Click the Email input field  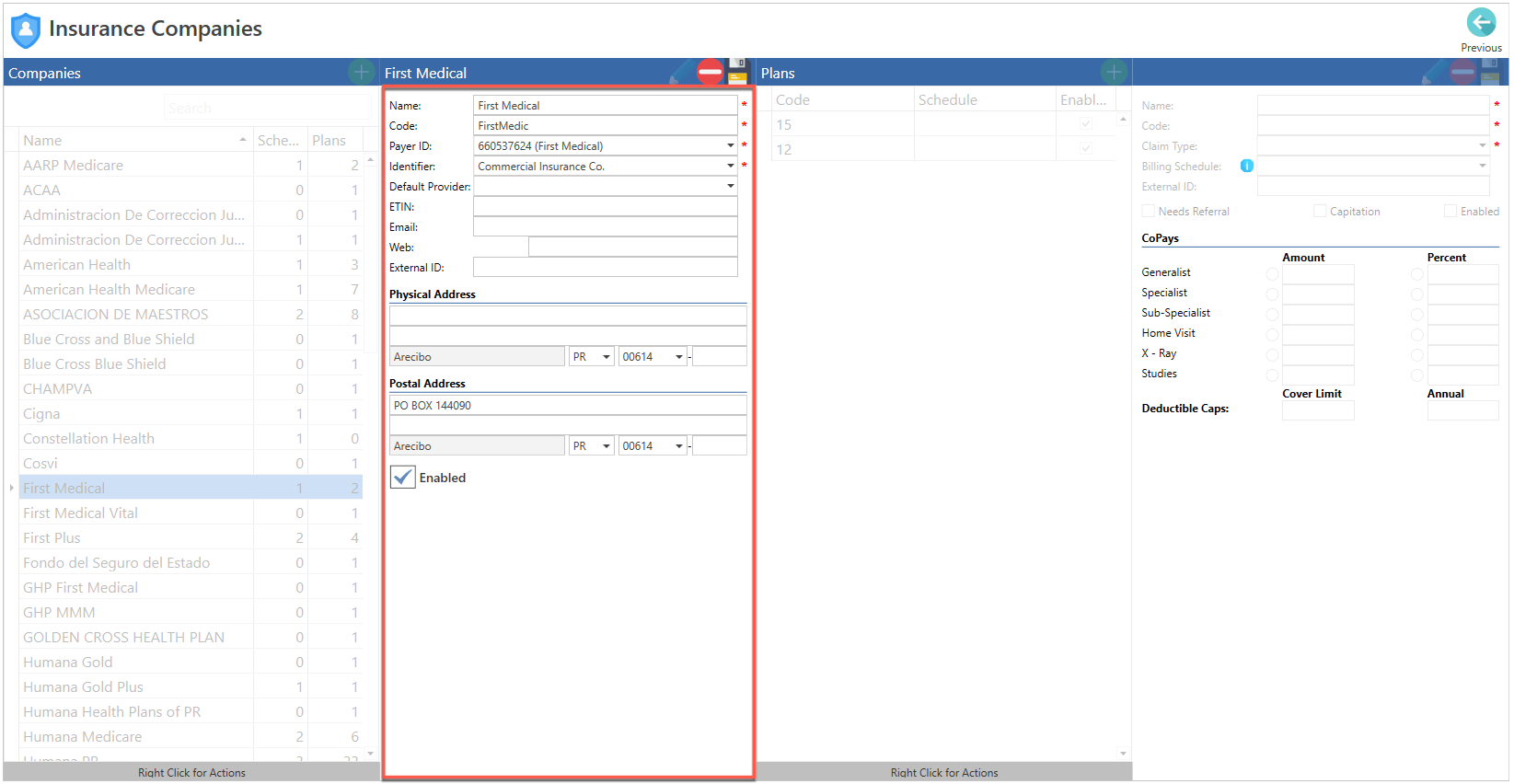[605, 226]
